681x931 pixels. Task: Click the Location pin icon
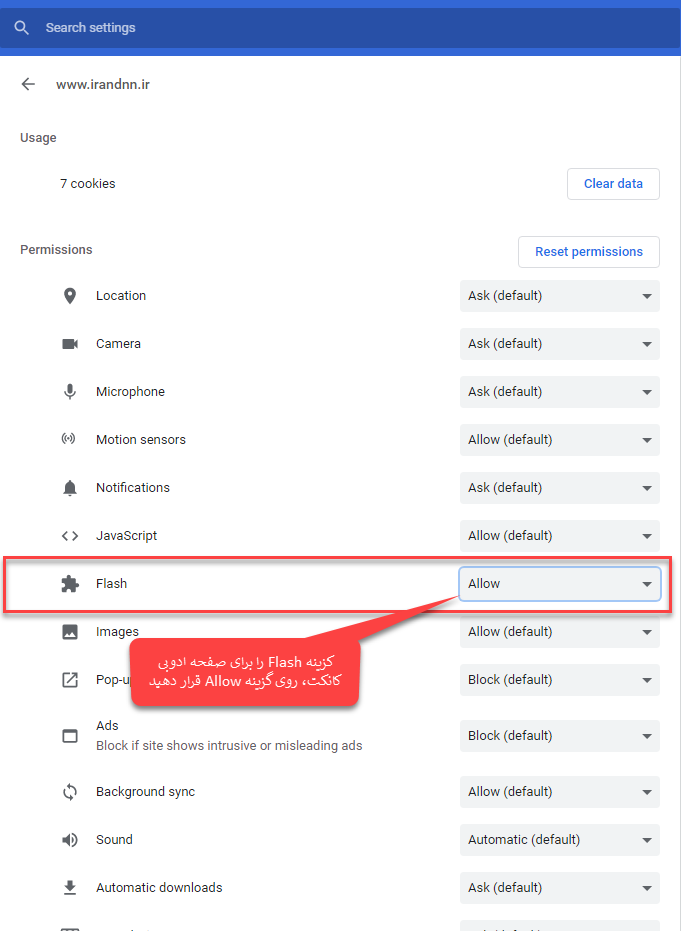tap(69, 296)
